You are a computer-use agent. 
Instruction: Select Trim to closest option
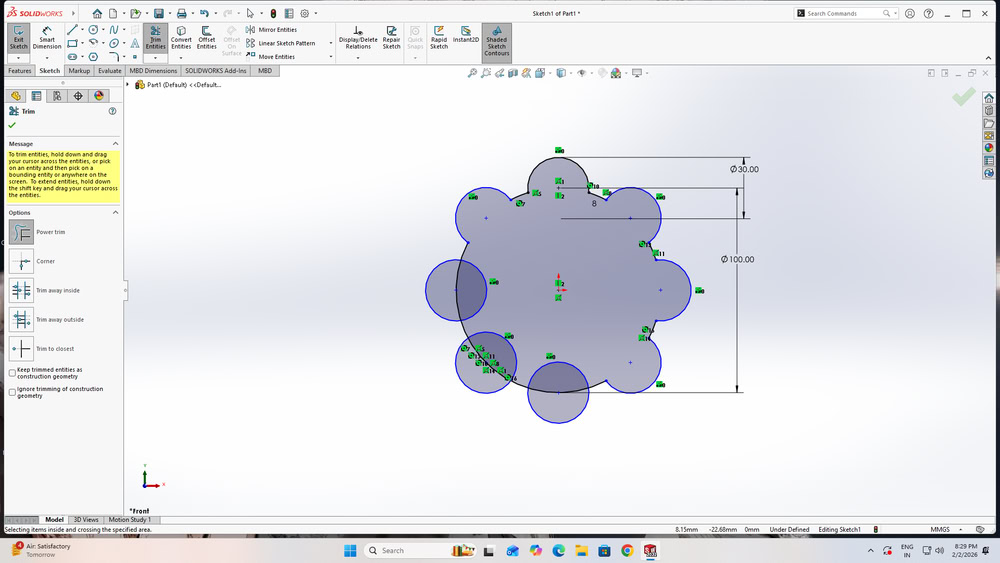21,349
